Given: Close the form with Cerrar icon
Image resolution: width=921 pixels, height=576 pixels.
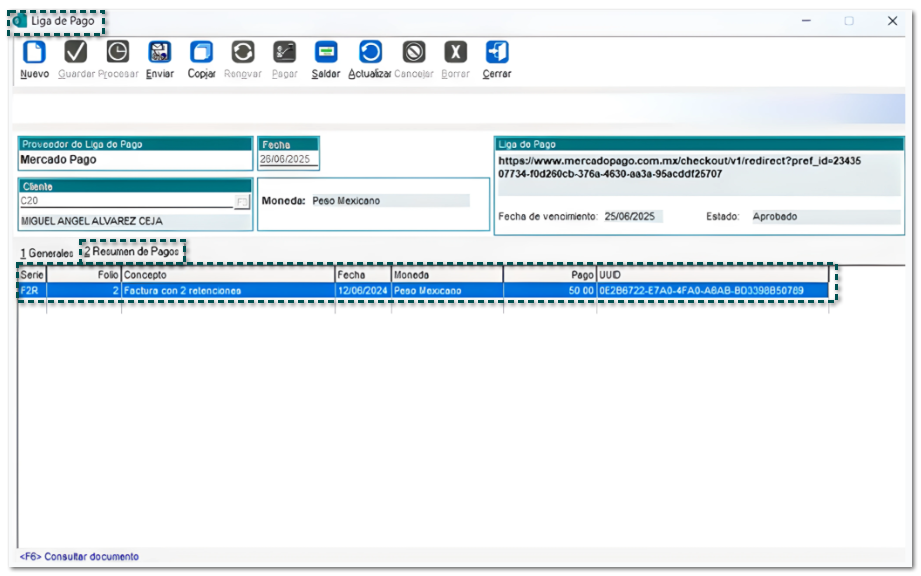Looking at the screenshot, I should (x=497, y=53).
